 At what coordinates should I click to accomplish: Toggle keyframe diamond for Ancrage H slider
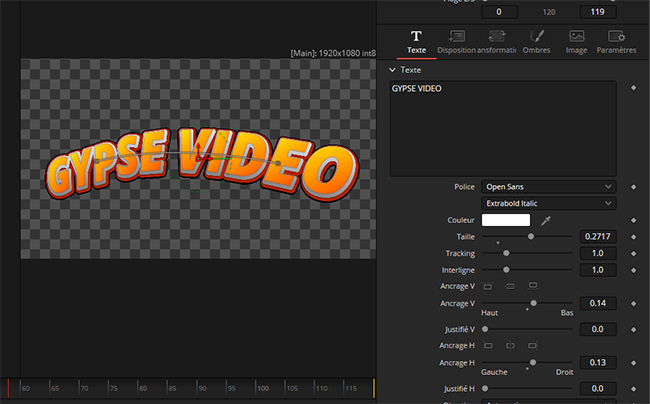point(633,363)
